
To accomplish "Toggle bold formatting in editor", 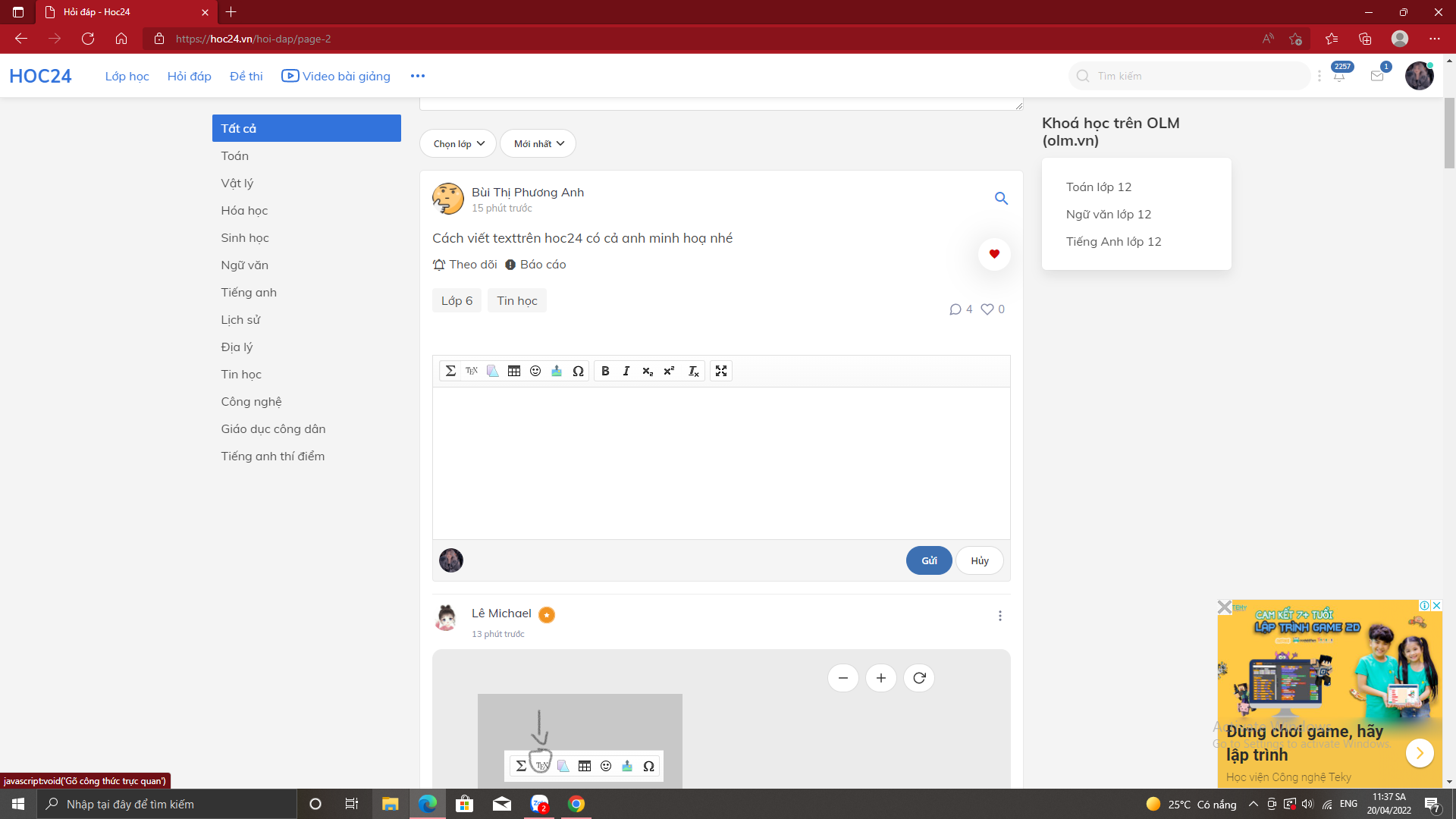I will 605,371.
